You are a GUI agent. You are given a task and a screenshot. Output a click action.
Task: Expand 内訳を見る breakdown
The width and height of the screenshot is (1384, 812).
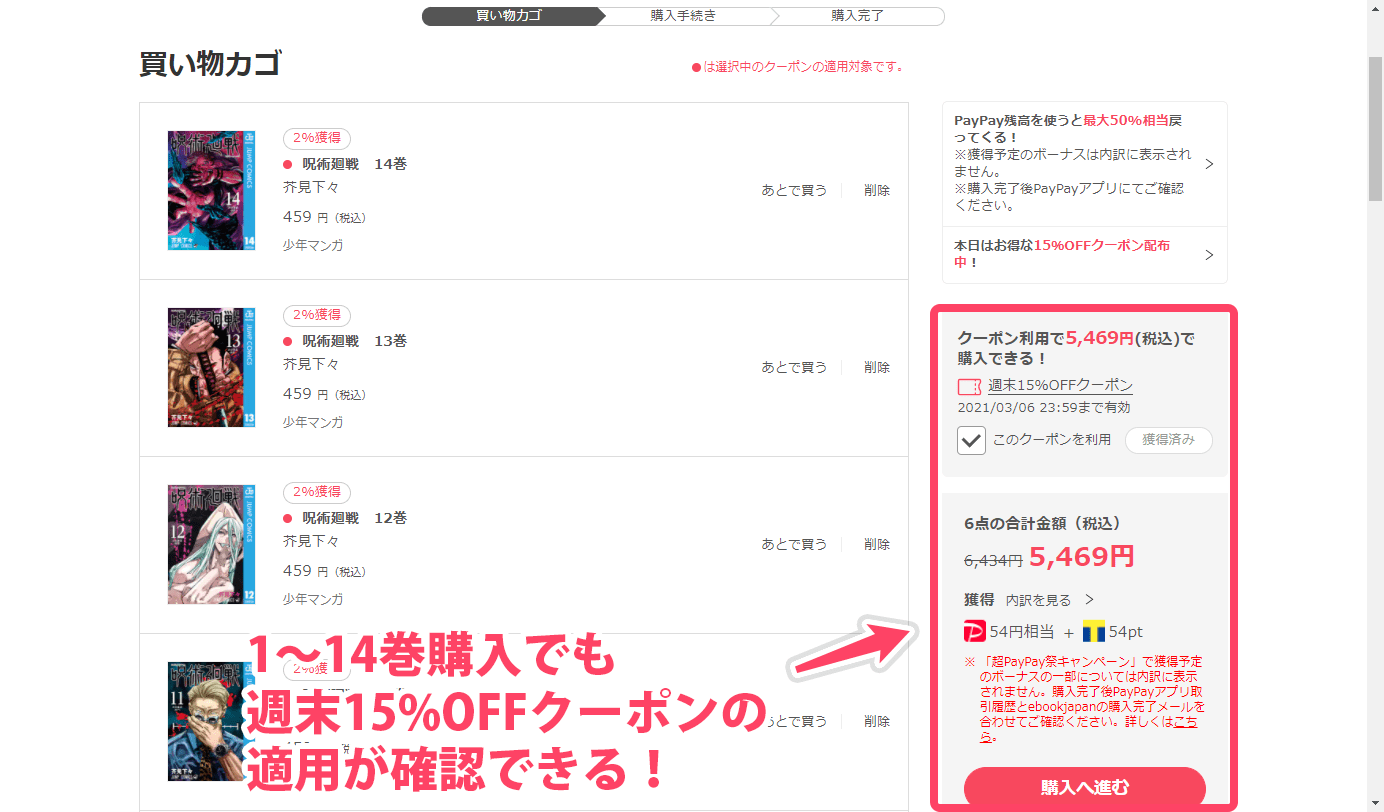[x=1050, y=600]
